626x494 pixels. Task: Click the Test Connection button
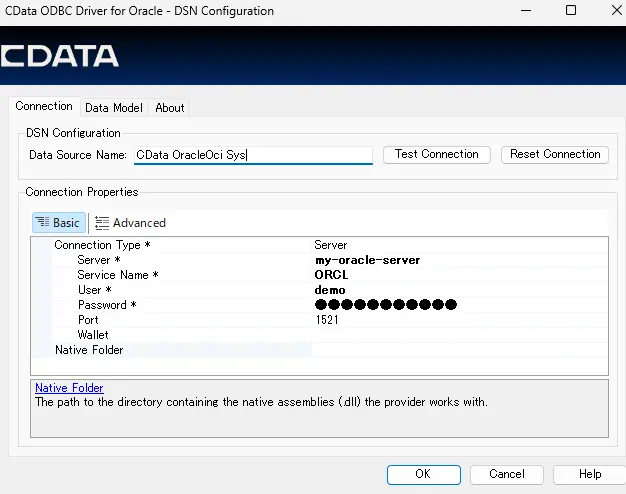[437, 154]
